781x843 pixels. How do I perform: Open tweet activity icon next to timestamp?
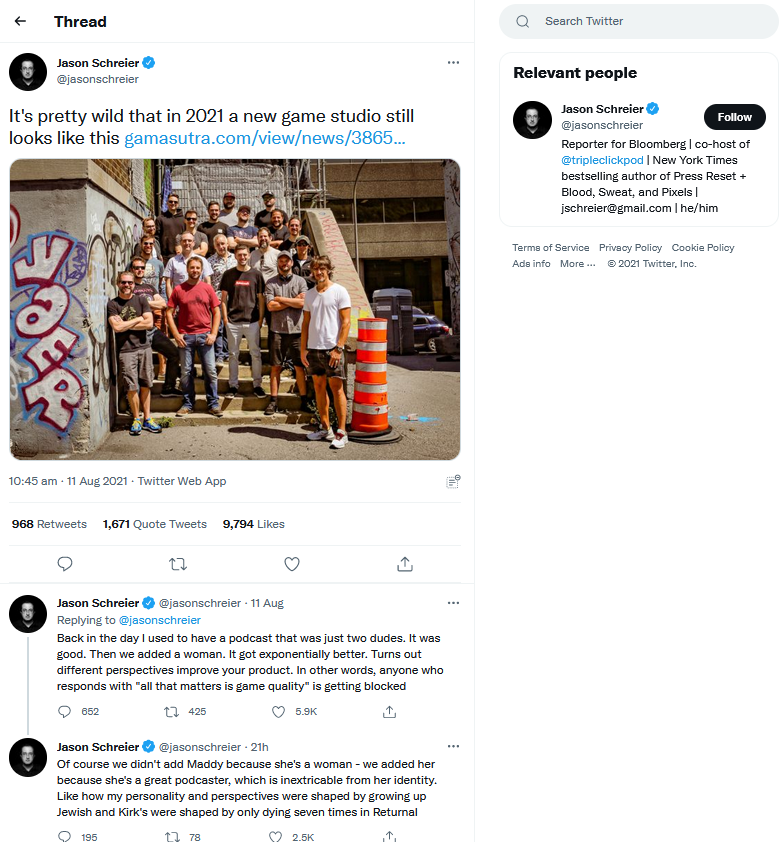pyautogui.click(x=453, y=481)
